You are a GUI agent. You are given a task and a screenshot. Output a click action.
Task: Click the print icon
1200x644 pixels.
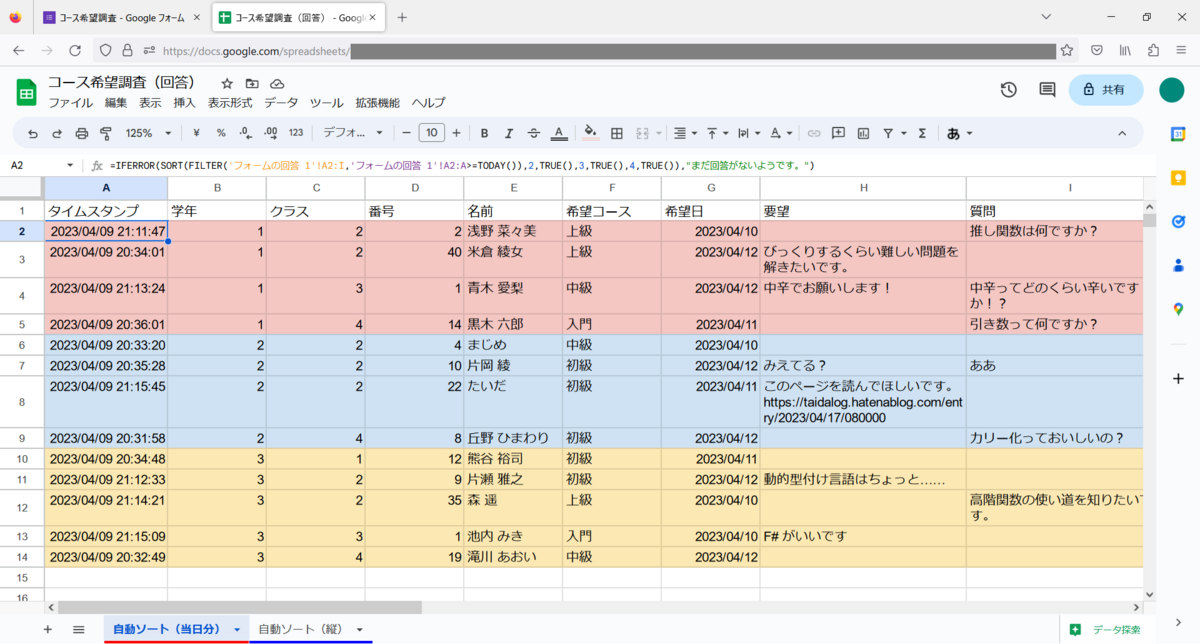point(82,133)
